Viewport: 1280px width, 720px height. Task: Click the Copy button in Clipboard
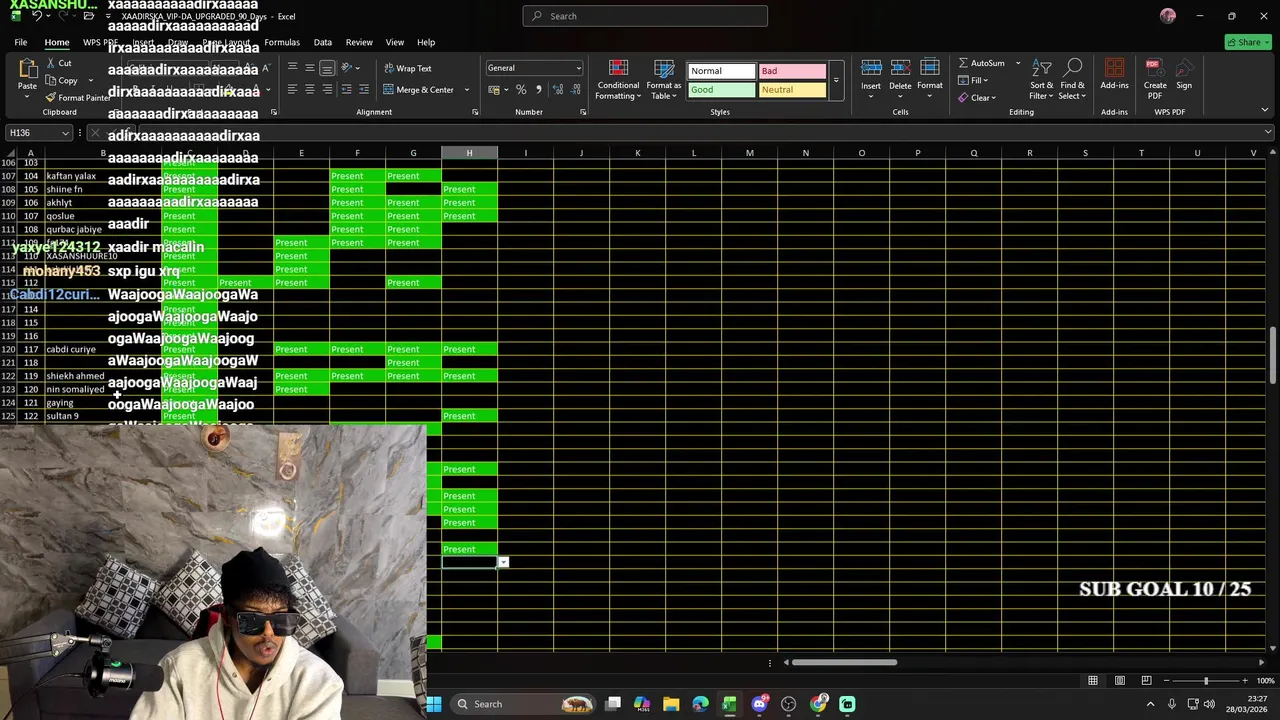click(x=61, y=80)
